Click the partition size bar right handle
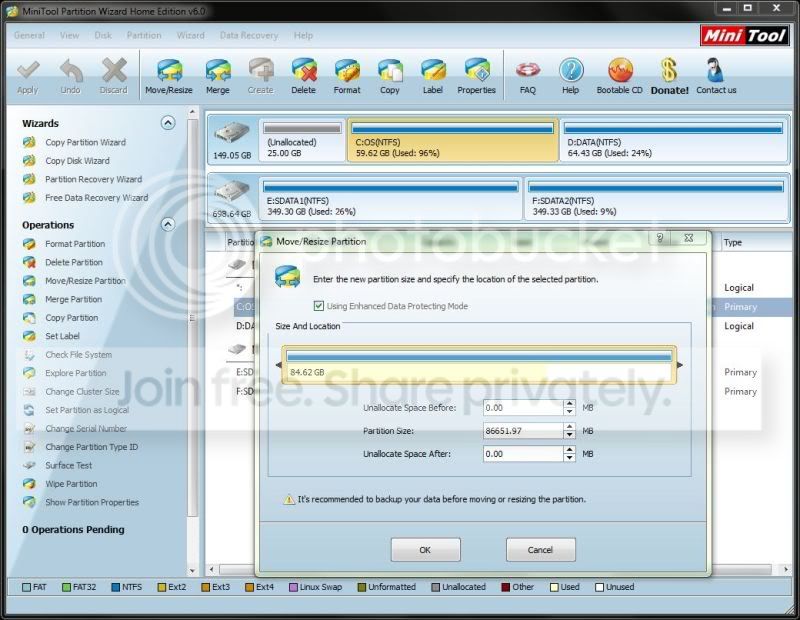 [679, 365]
